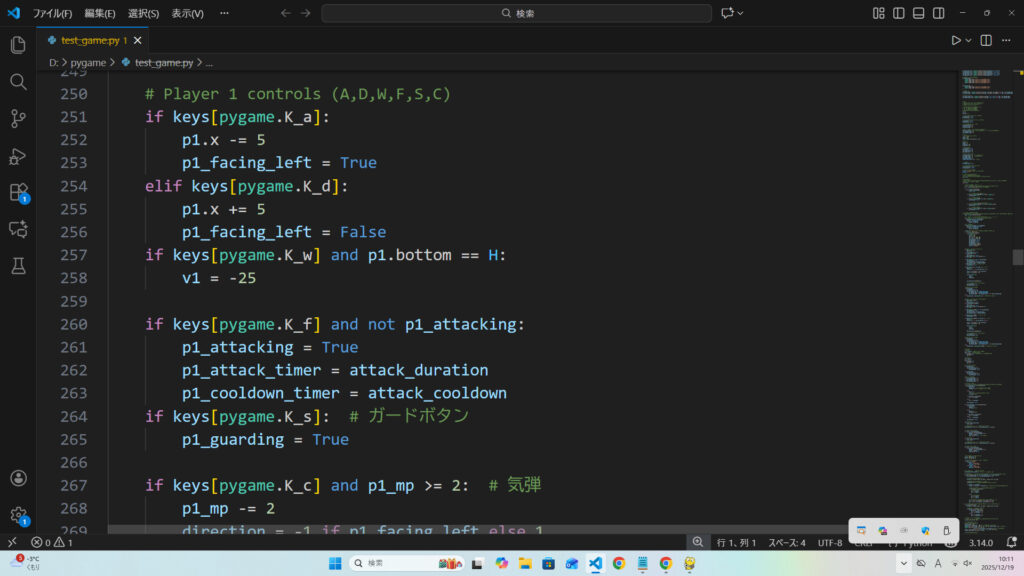Split the editor to the right
The height and width of the screenshot is (576, 1024).
986,40
